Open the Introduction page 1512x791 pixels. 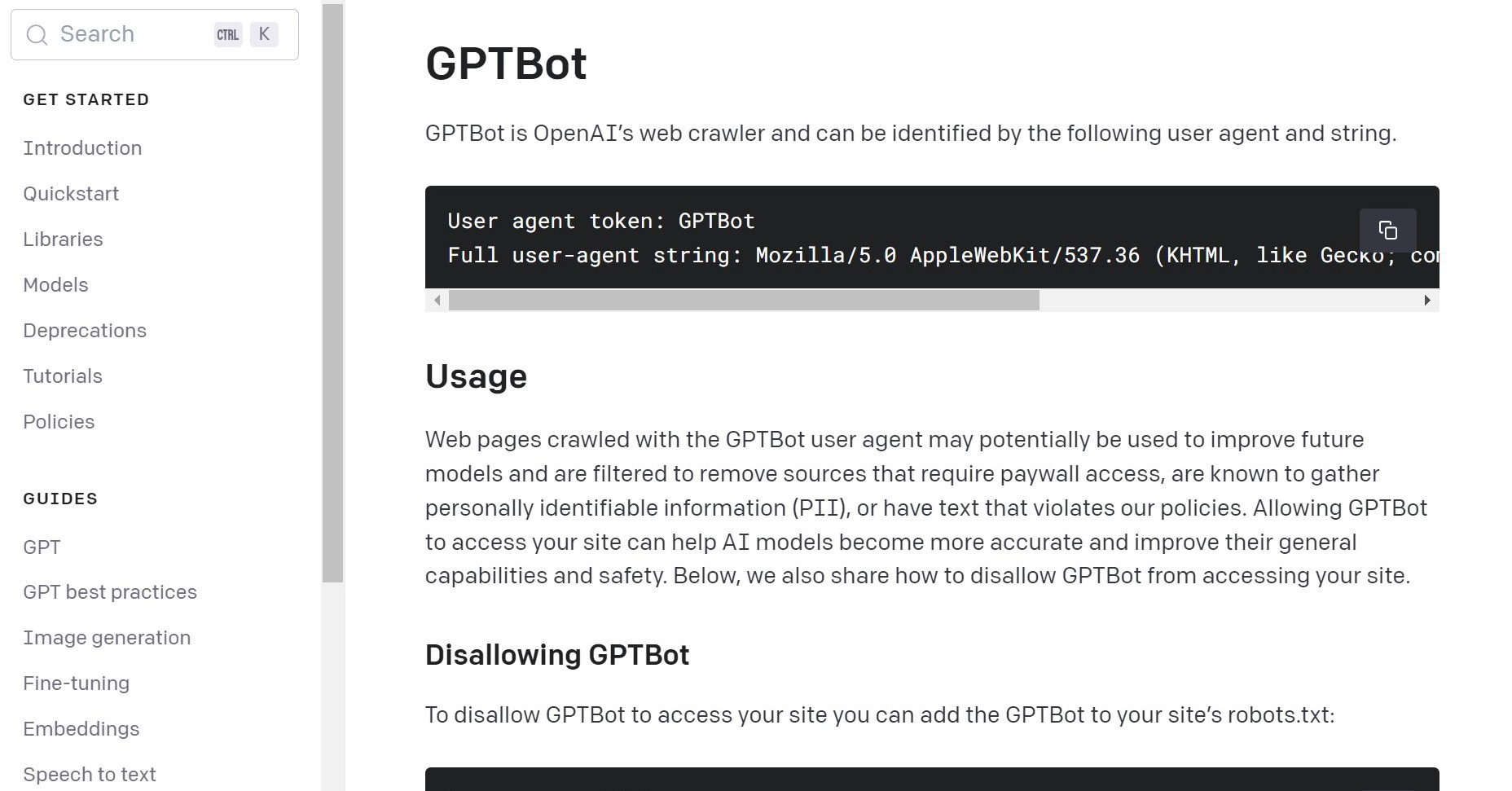point(82,148)
